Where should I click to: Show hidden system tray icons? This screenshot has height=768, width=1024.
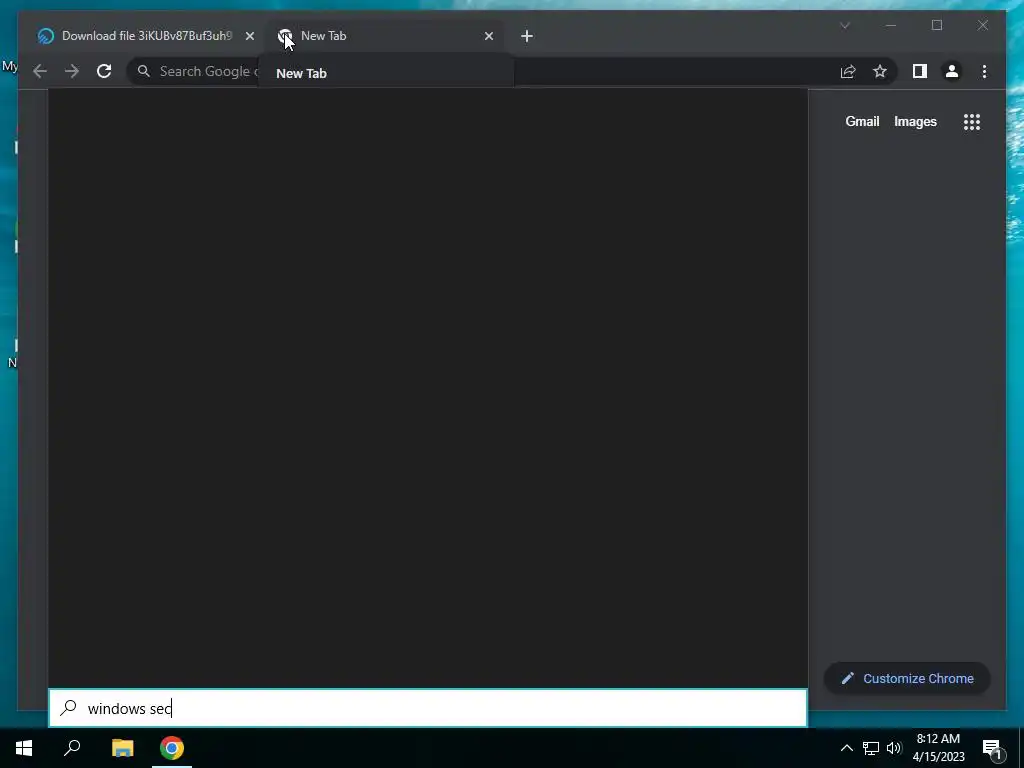pyautogui.click(x=846, y=748)
